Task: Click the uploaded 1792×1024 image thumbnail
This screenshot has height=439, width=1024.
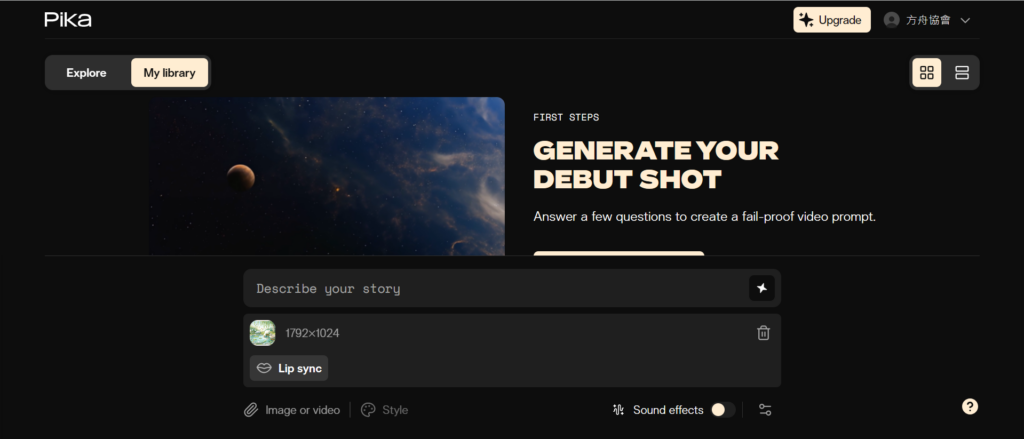Action: pos(263,333)
